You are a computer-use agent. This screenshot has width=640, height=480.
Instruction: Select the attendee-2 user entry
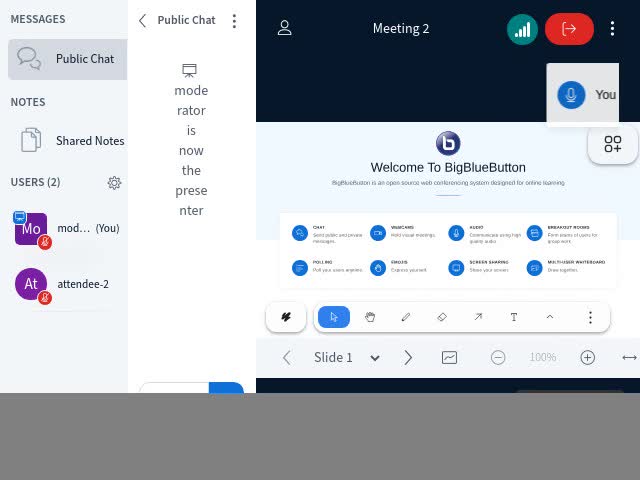point(68,284)
